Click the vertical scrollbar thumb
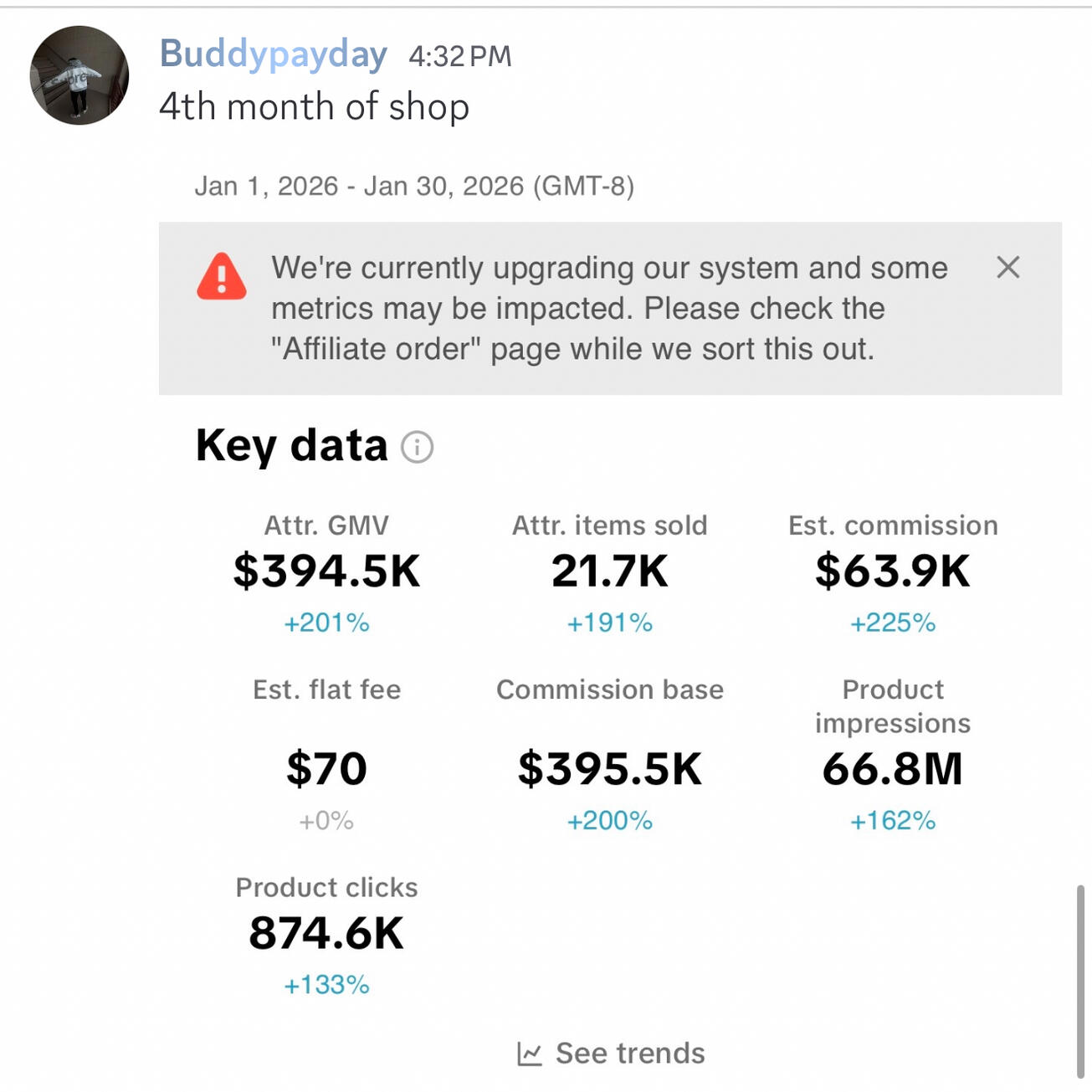1092x1092 pixels. coord(1080,981)
